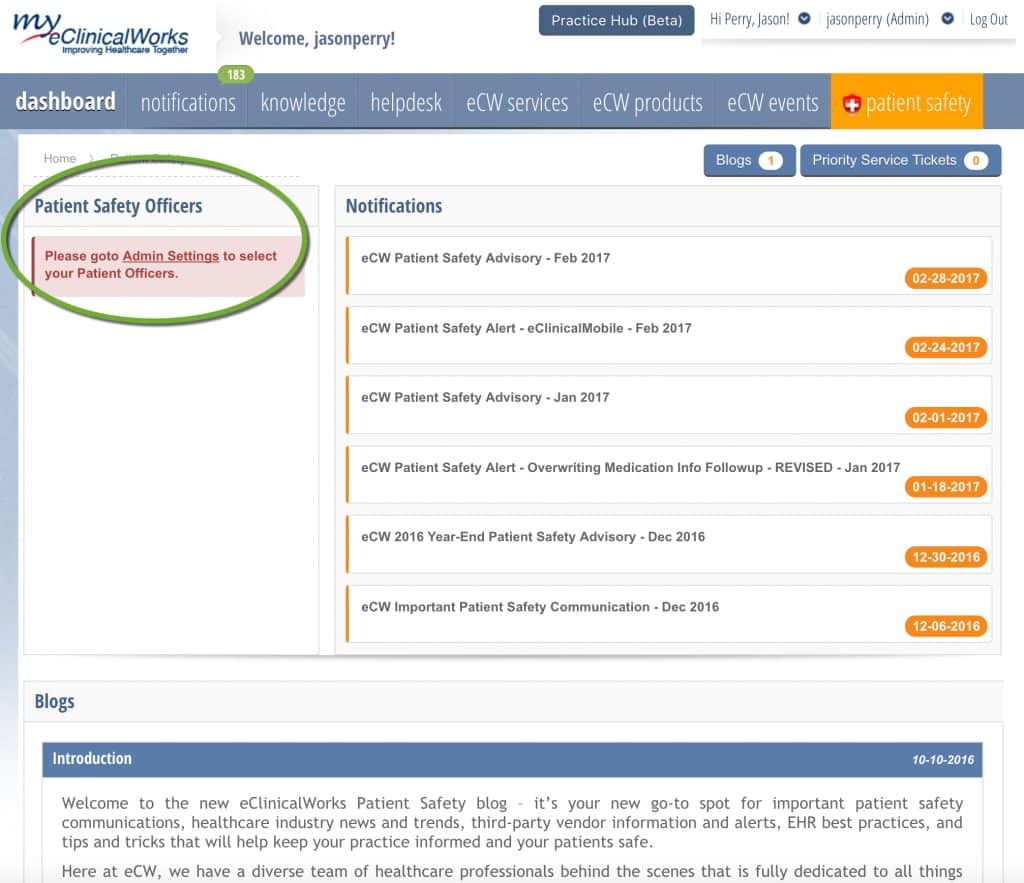
Task: Click the Blogs section heading
Action: click(x=54, y=702)
